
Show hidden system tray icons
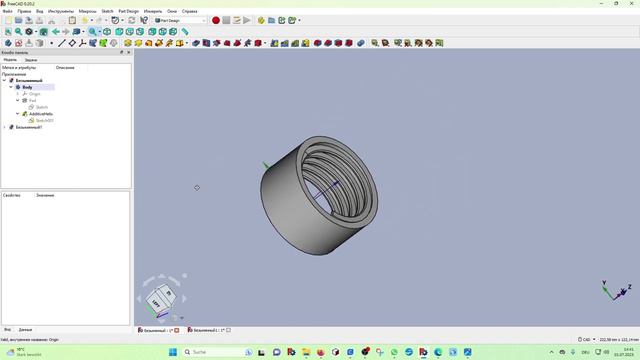551,352
